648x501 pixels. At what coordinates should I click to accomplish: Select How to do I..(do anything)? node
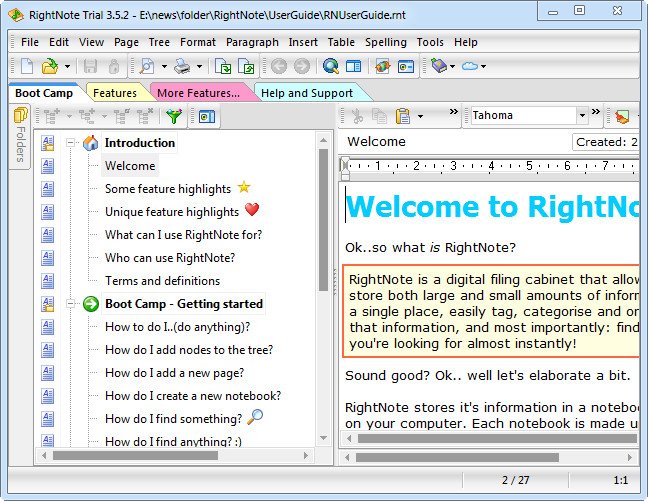click(178, 327)
